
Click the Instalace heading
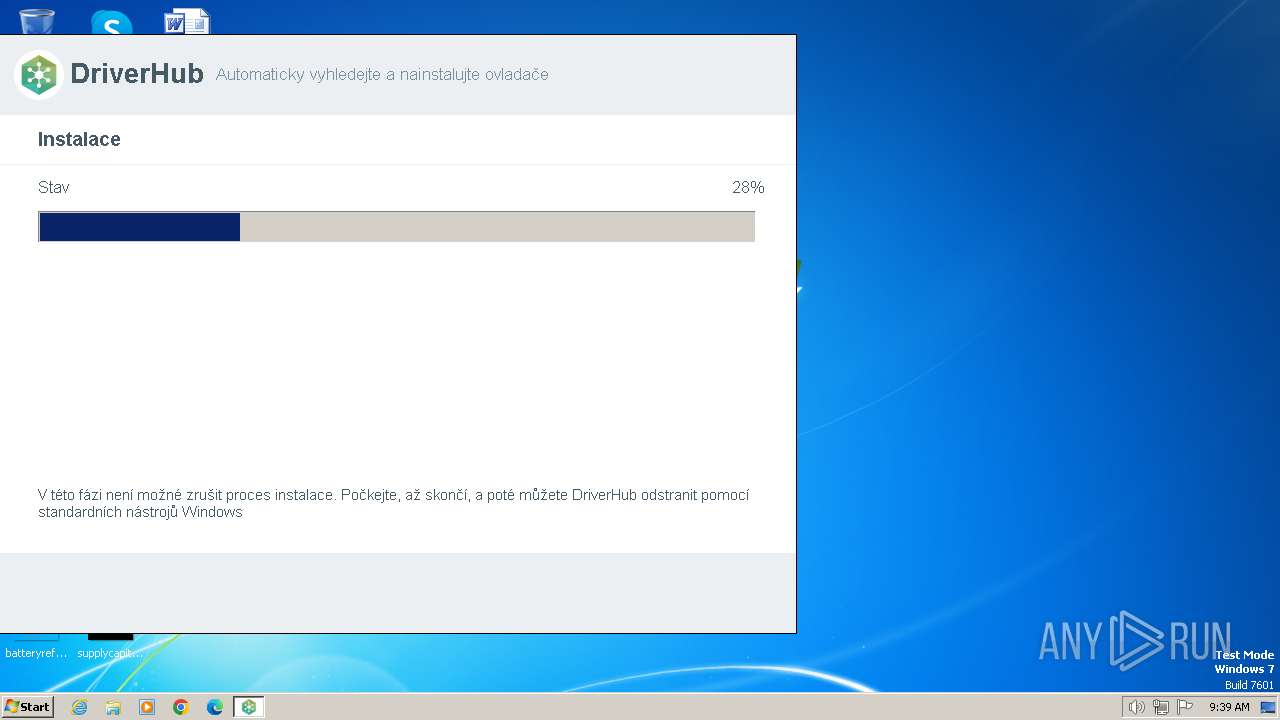pos(79,140)
